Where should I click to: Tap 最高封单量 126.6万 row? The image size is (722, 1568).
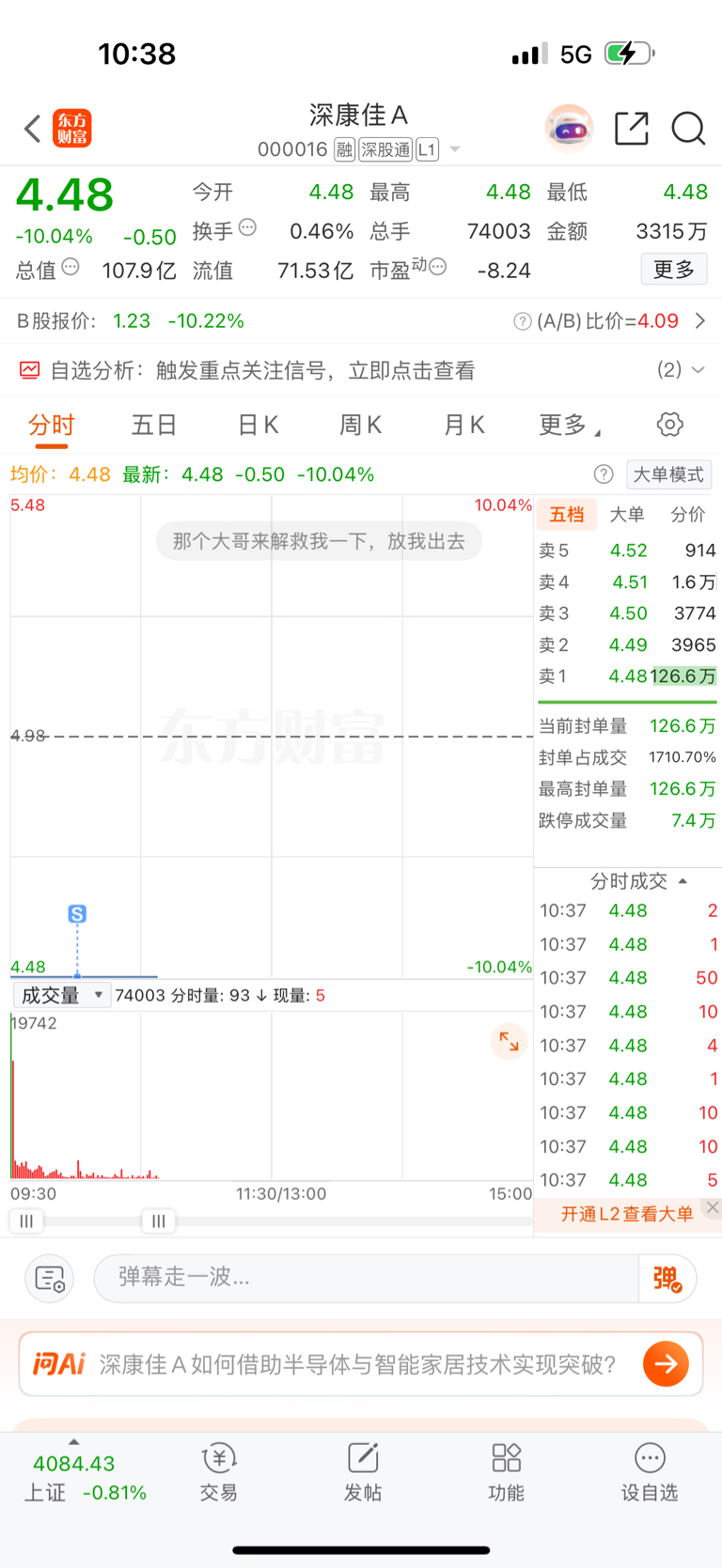coord(627,789)
